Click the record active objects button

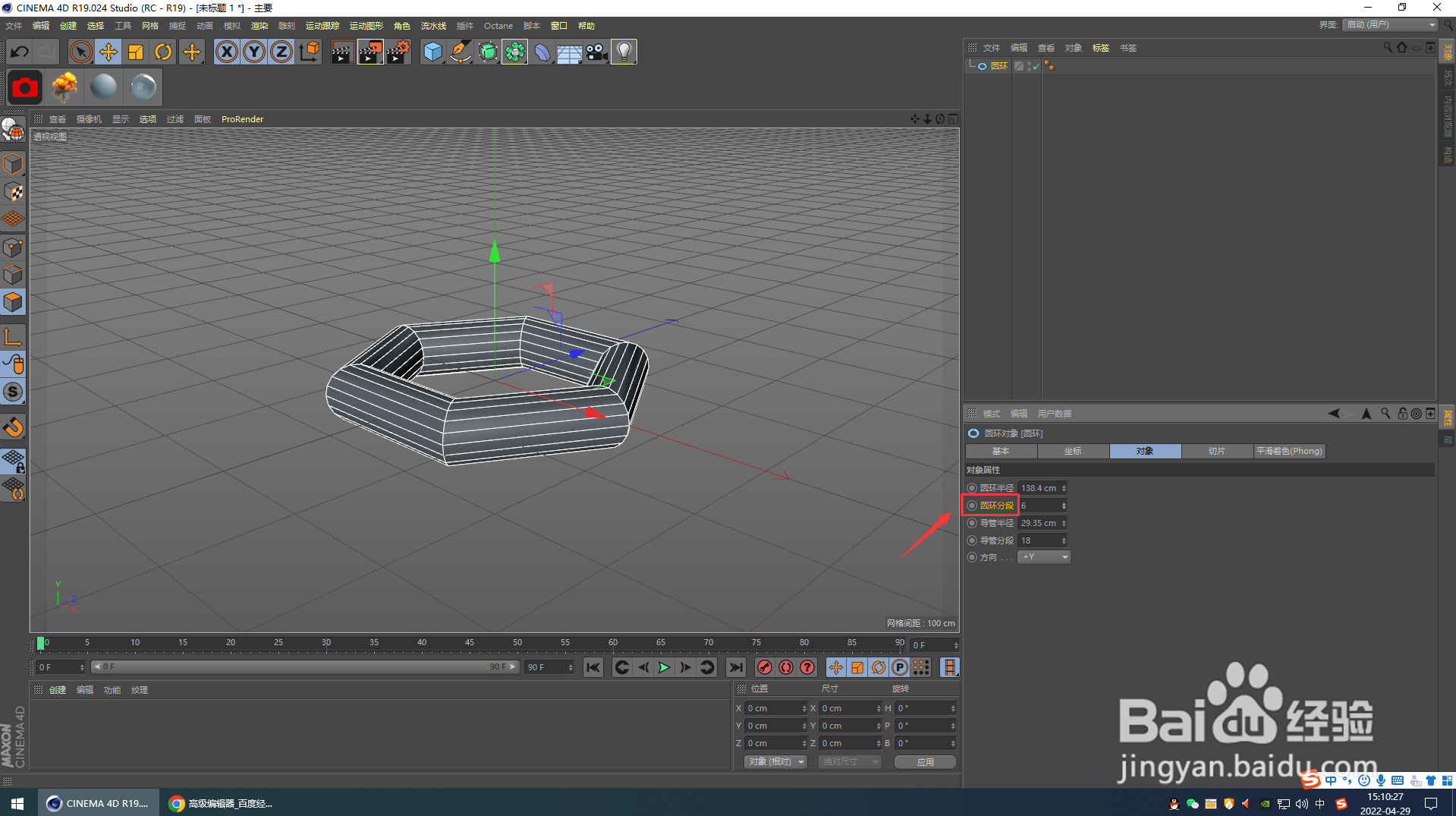[764, 667]
